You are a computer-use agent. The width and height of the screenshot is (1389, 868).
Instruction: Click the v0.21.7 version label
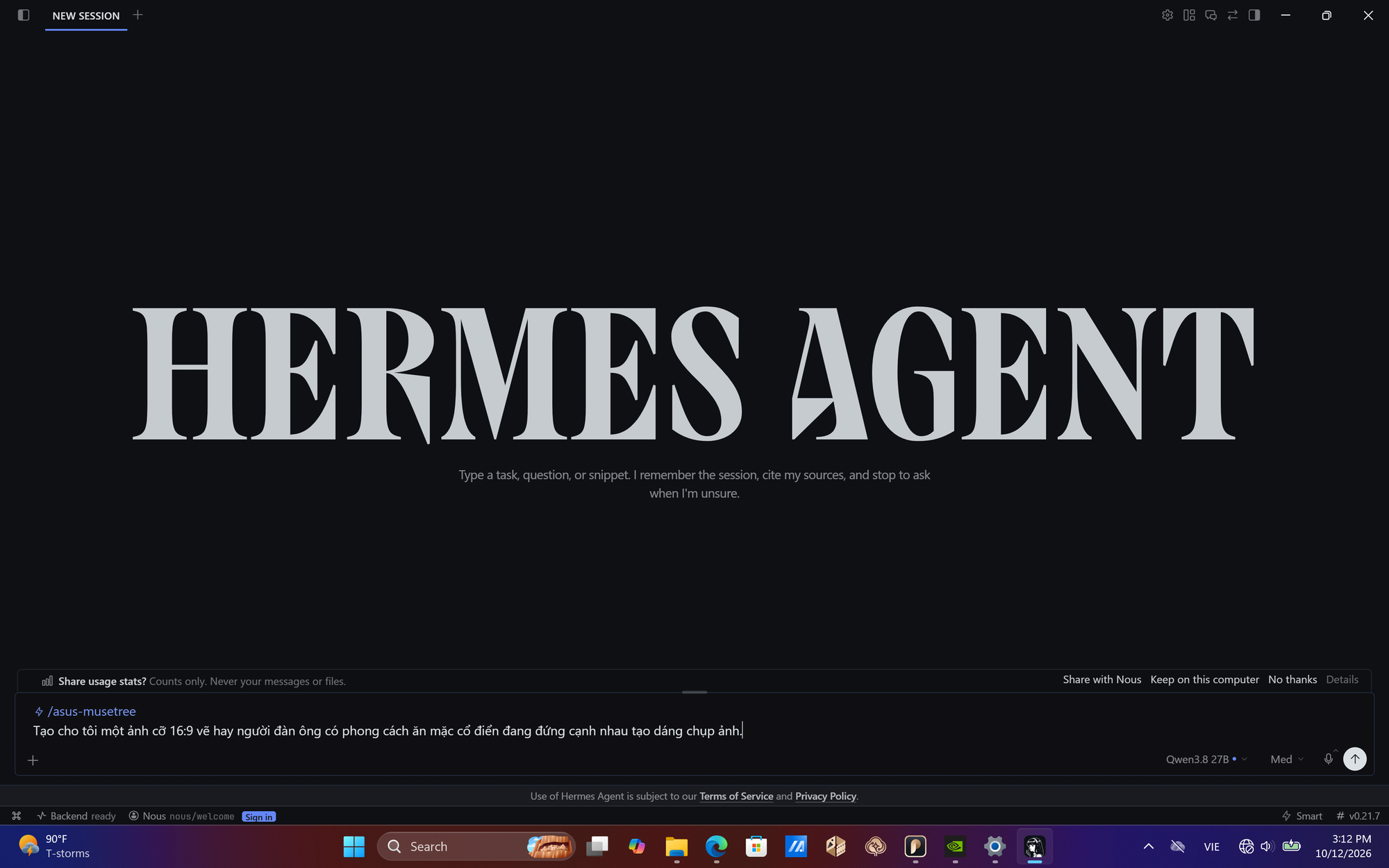1358,816
